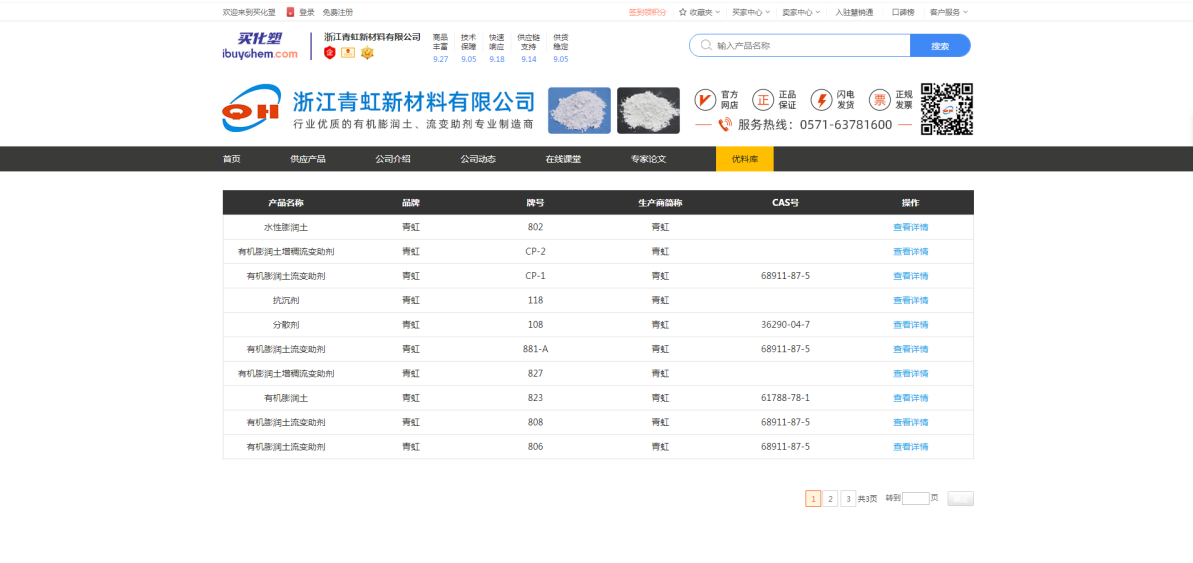Viewport: 1193px width, 563px height.
Task: View details for 分散剂 108 row
Action: [x=911, y=324]
